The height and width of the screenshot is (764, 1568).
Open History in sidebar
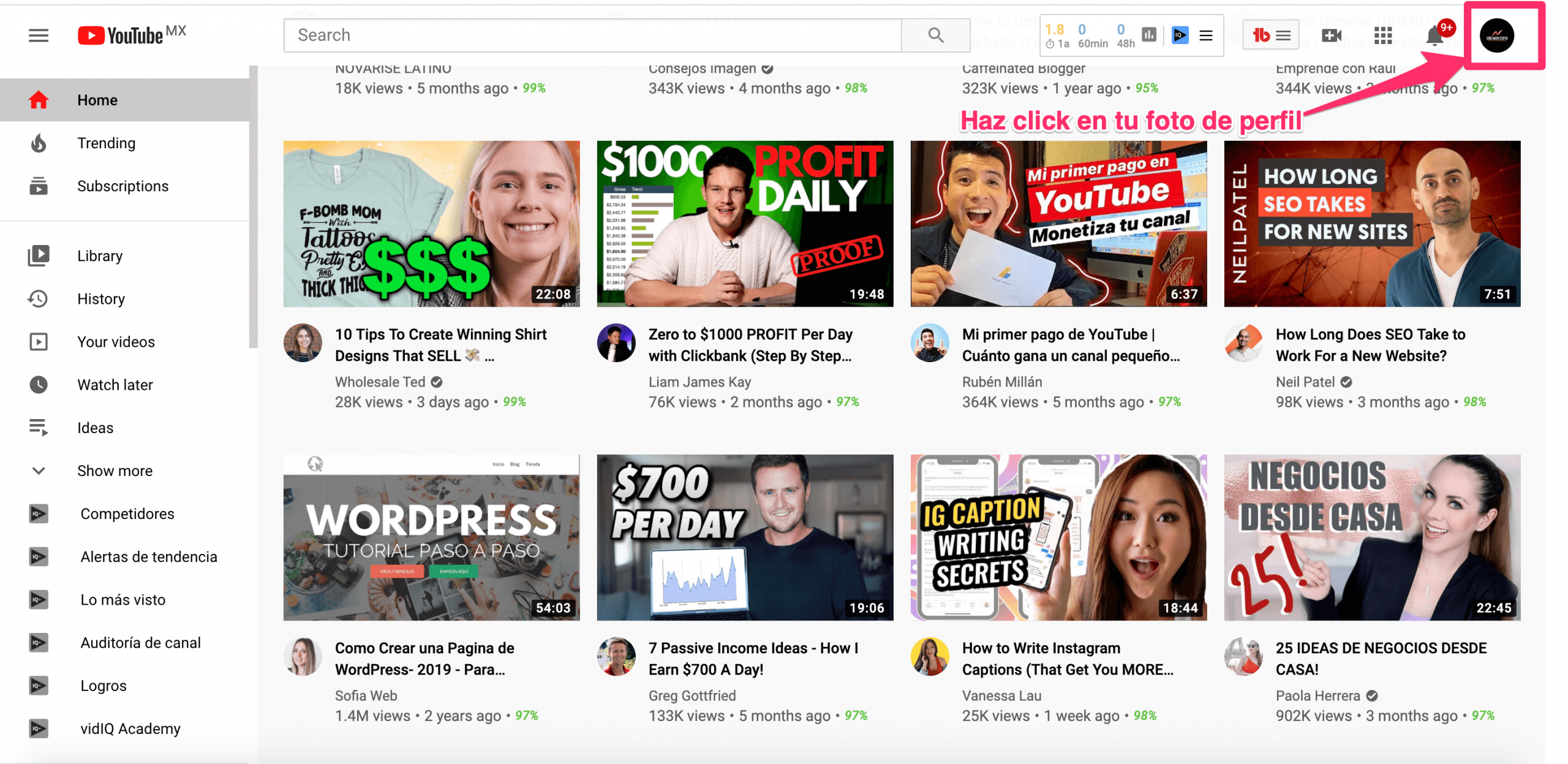(x=124, y=298)
